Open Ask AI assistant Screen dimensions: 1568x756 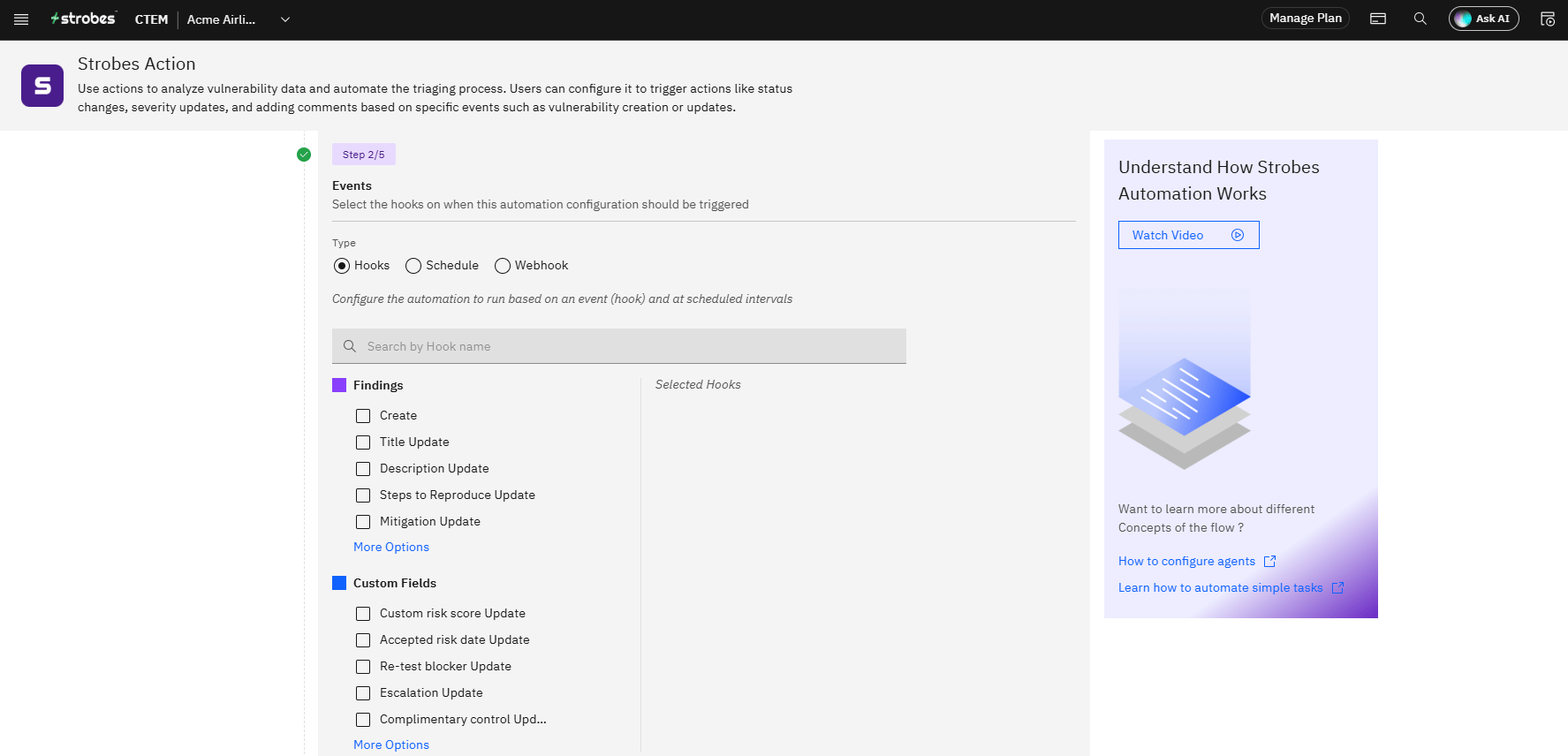point(1483,19)
